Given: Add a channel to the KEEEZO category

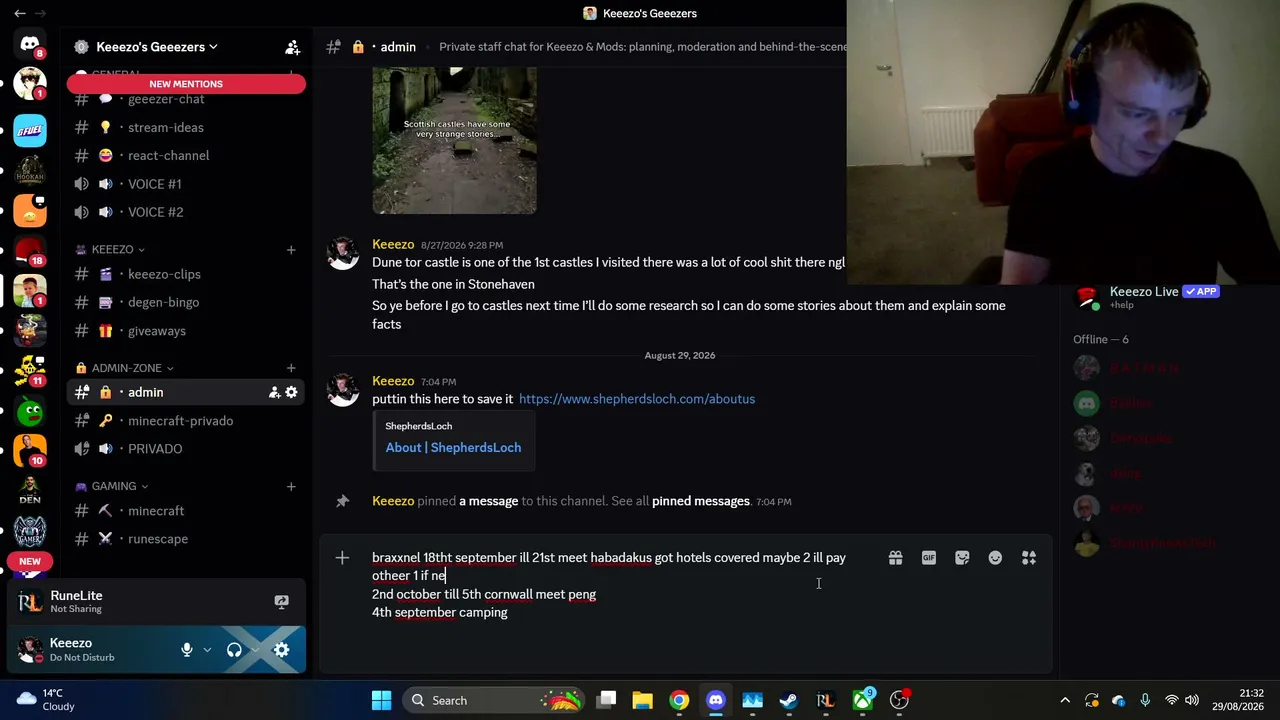Looking at the screenshot, I should pyautogui.click(x=291, y=250).
